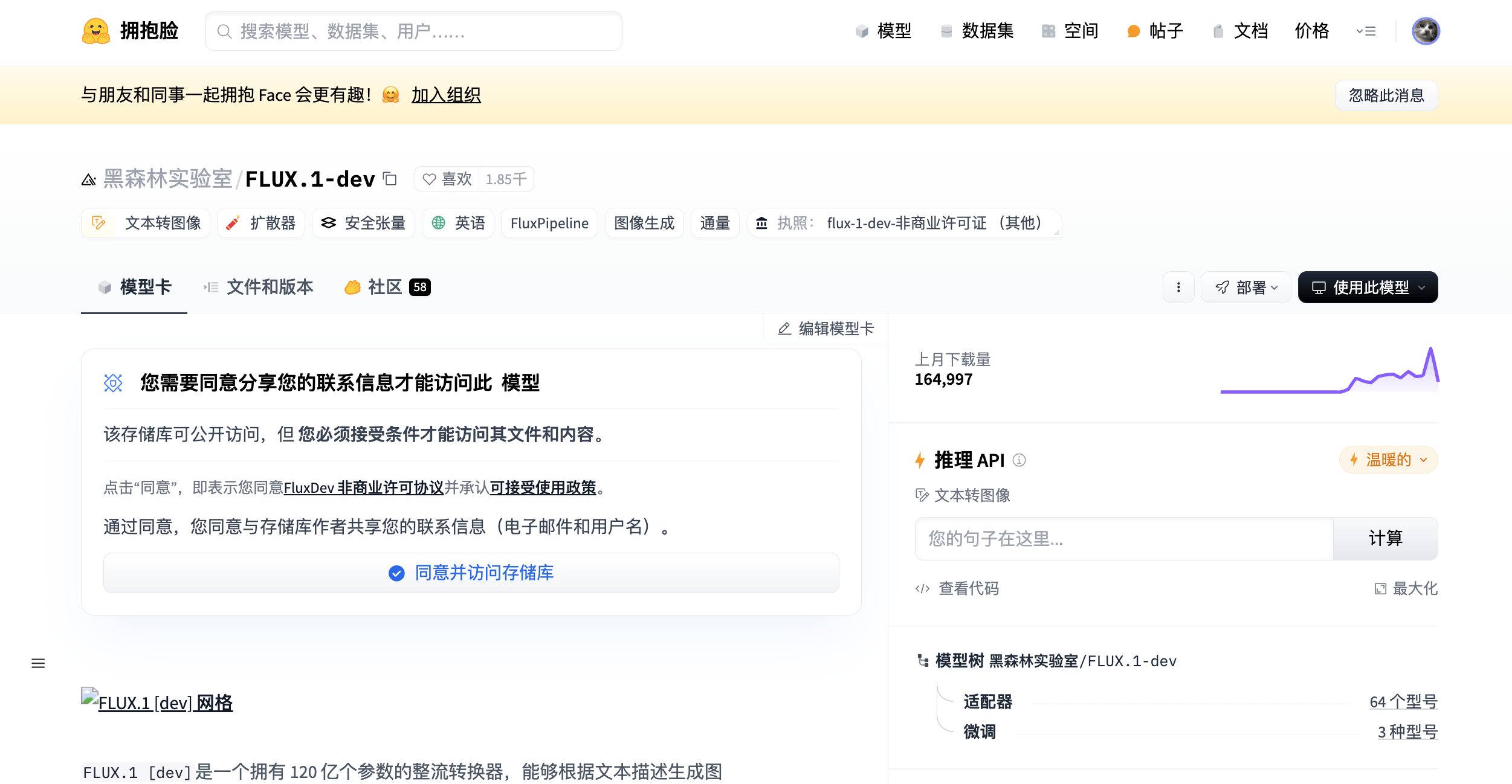The height and width of the screenshot is (784, 1512).
Task: Expand the 使用此模型 dropdown
Action: pos(1368,288)
